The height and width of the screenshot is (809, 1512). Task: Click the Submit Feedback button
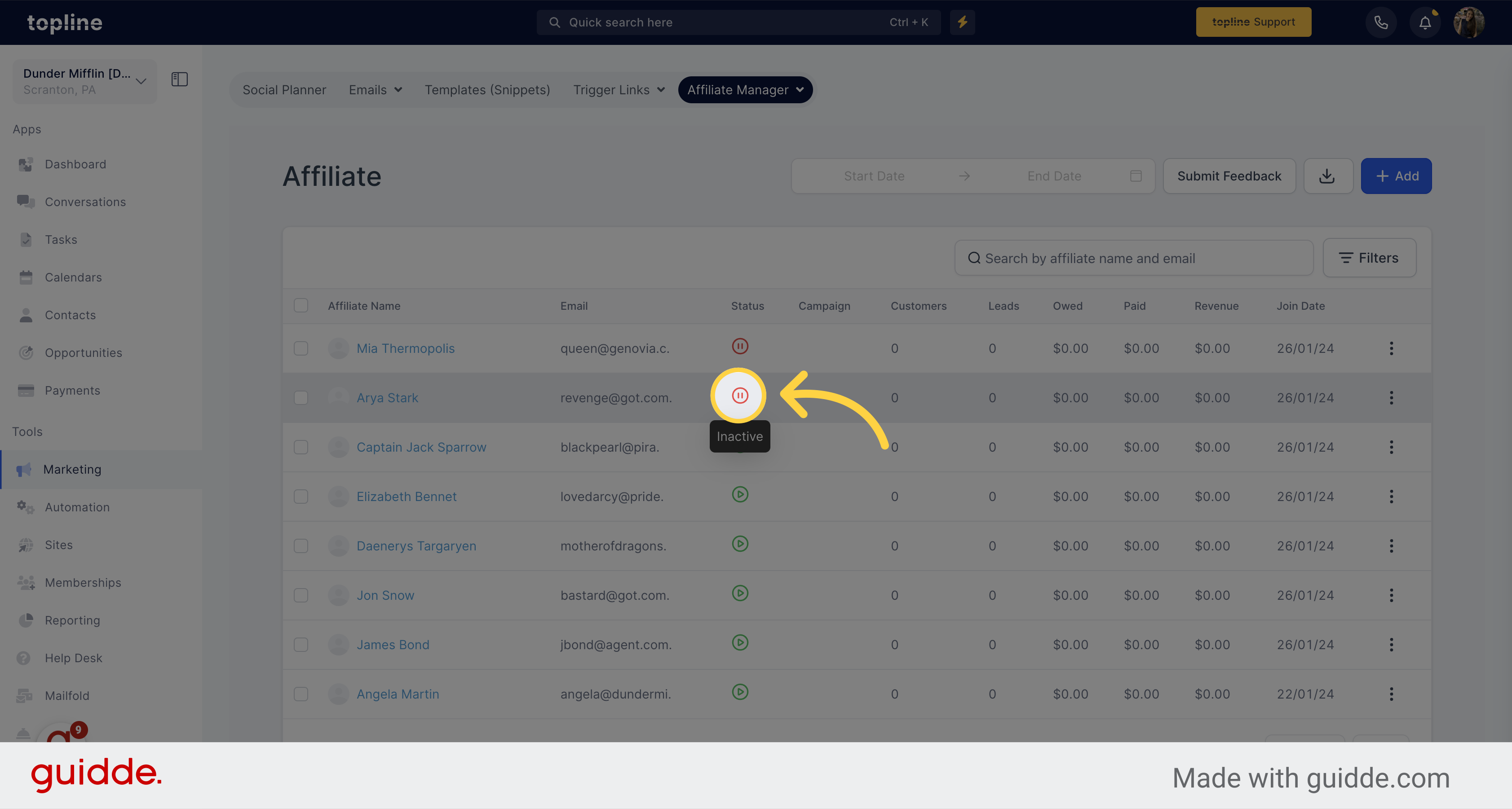click(x=1229, y=175)
